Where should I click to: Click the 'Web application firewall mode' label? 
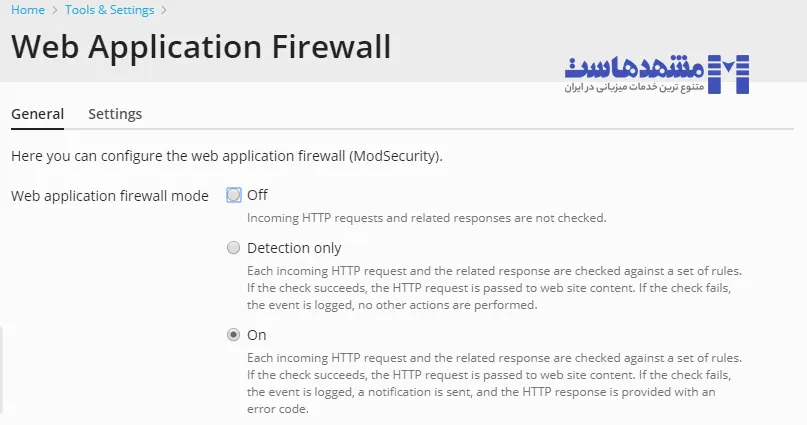[110, 196]
